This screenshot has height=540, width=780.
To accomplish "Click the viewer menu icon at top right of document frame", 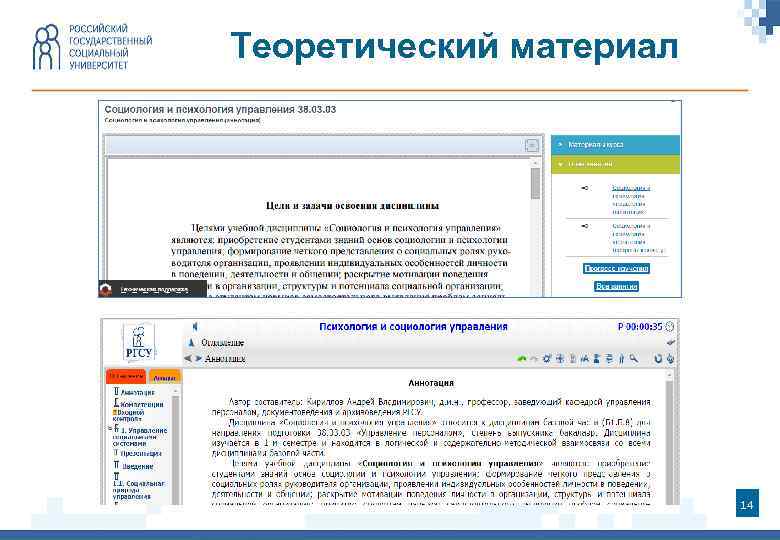I will pyautogui.click(x=532, y=145).
